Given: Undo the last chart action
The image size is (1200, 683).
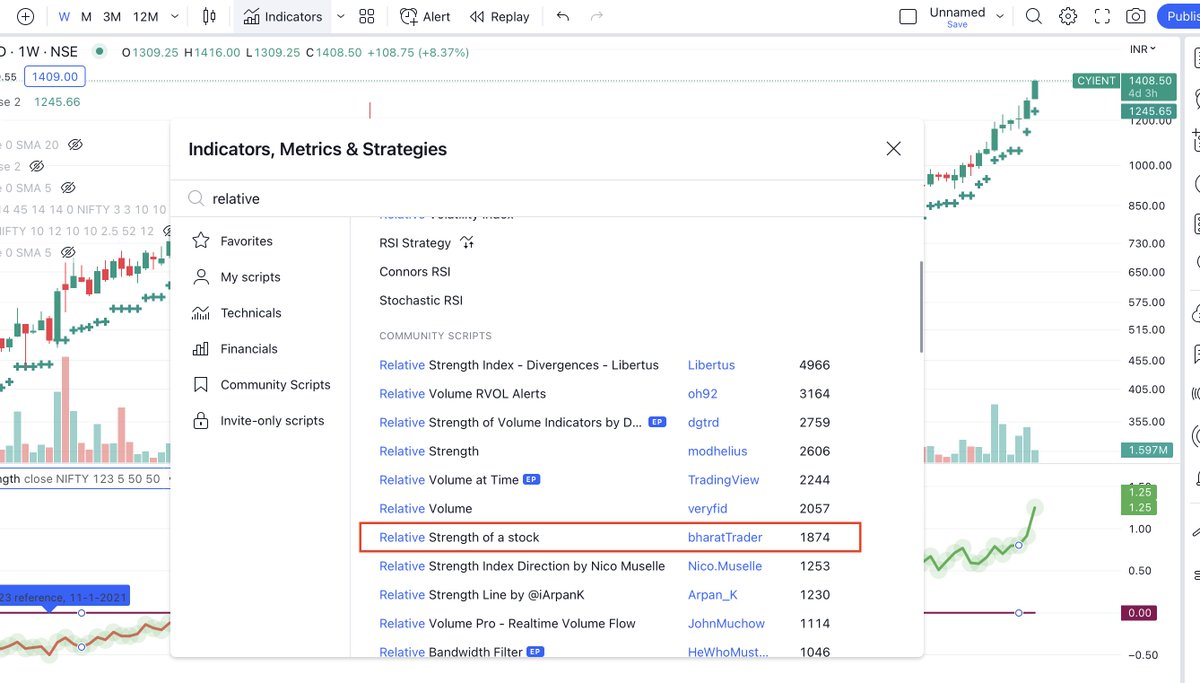Looking at the screenshot, I should click(x=563, y=17).
